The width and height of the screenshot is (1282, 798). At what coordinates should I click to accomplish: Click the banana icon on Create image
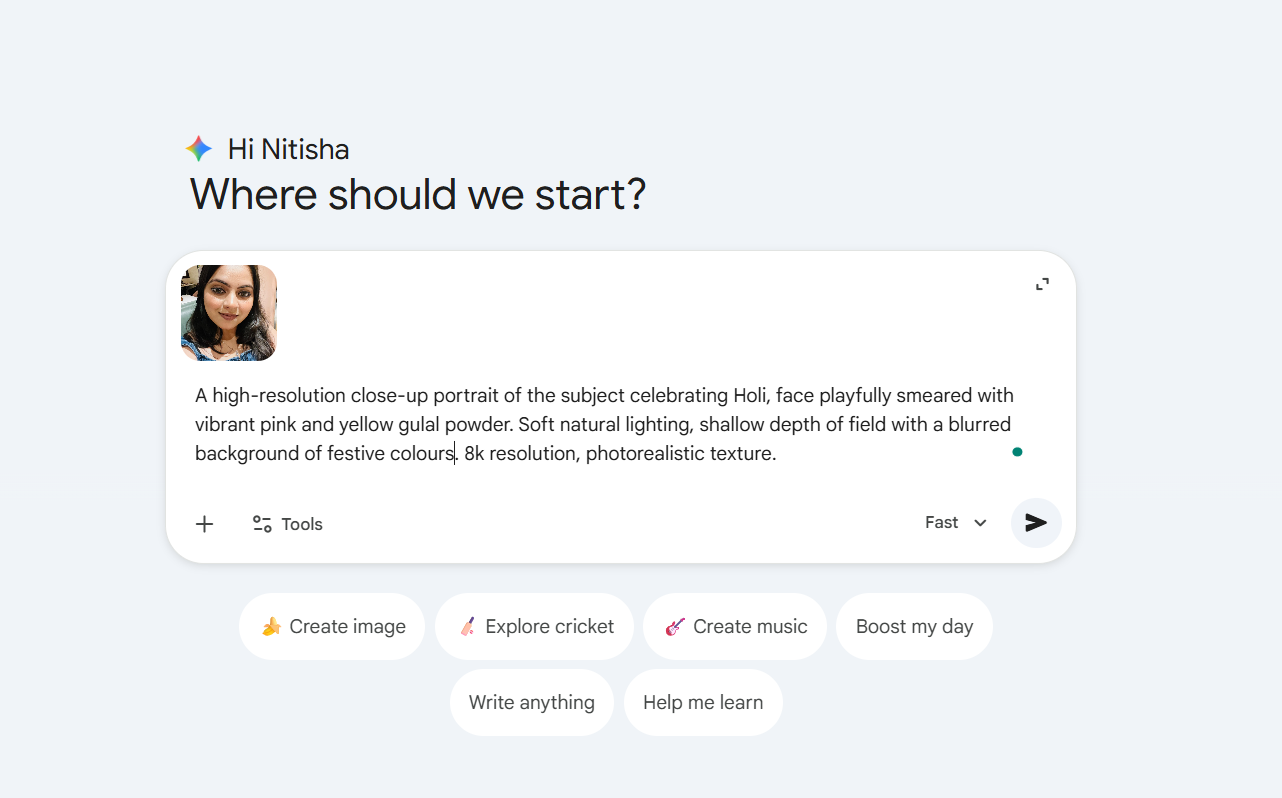(x=271, y=627)
